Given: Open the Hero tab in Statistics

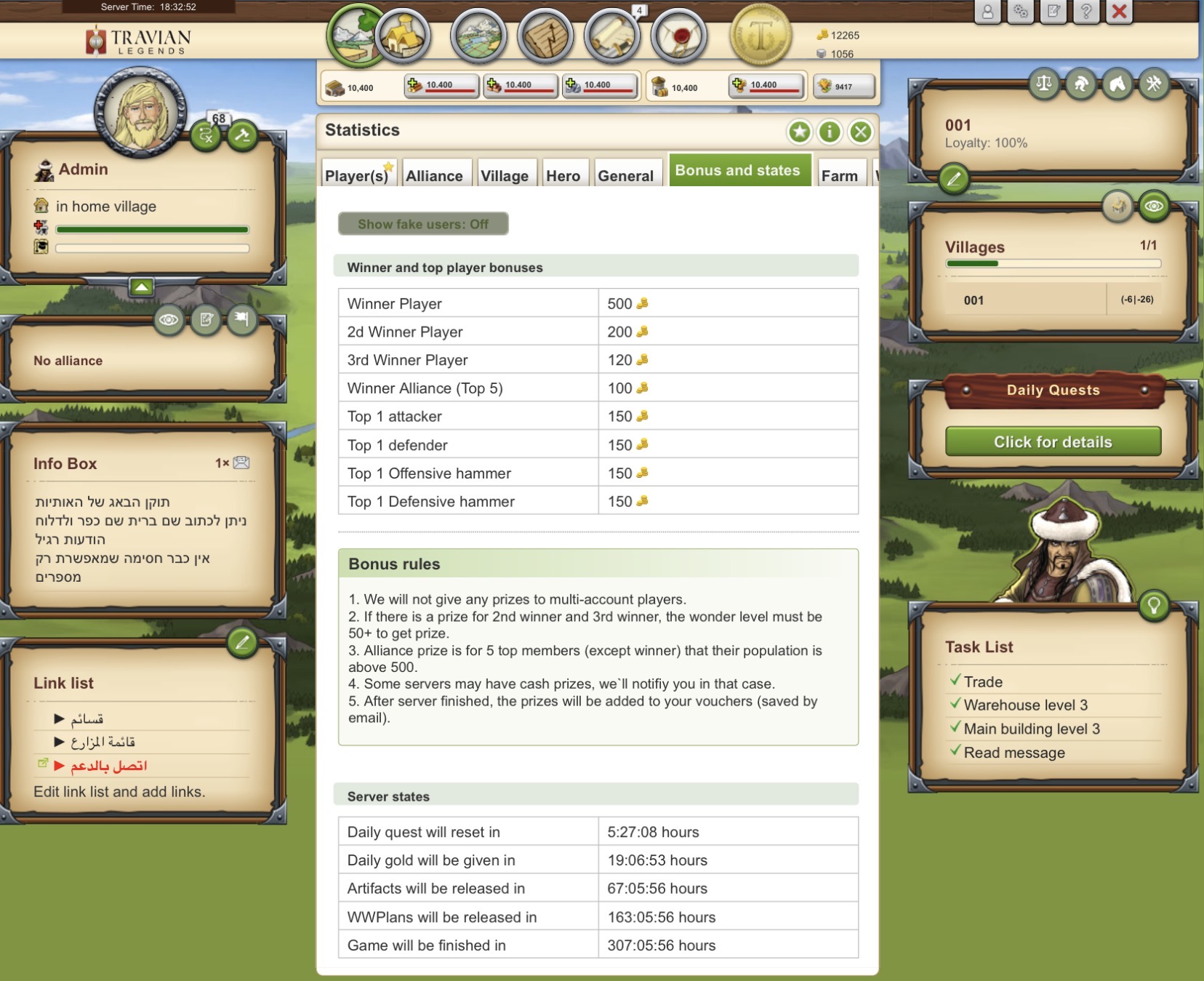Looking at the screenshot, I should [x=565, y=175].
